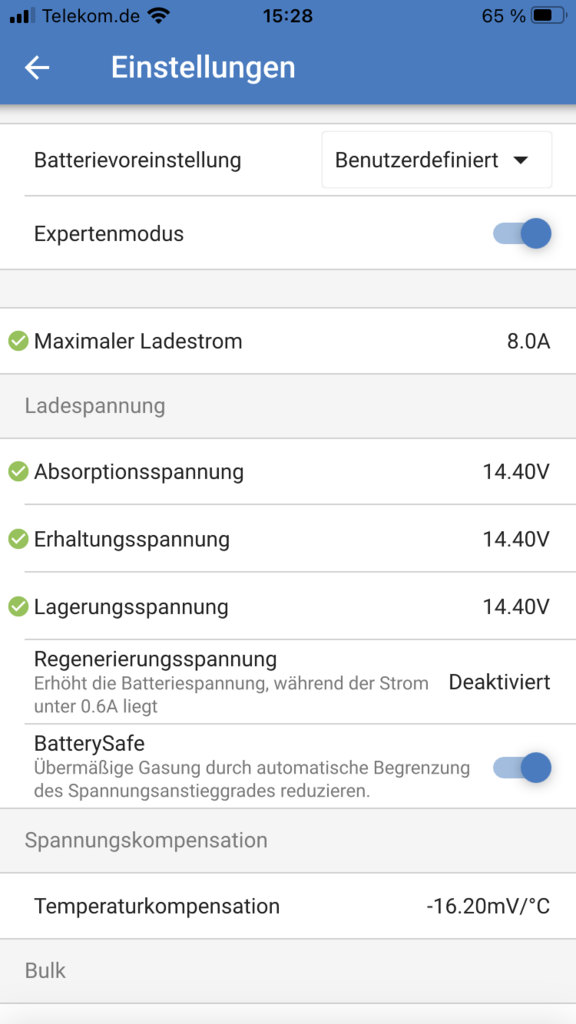Disable the Expertenmodus switch
The image size is (576, 1024).
[x=522, y=233]
